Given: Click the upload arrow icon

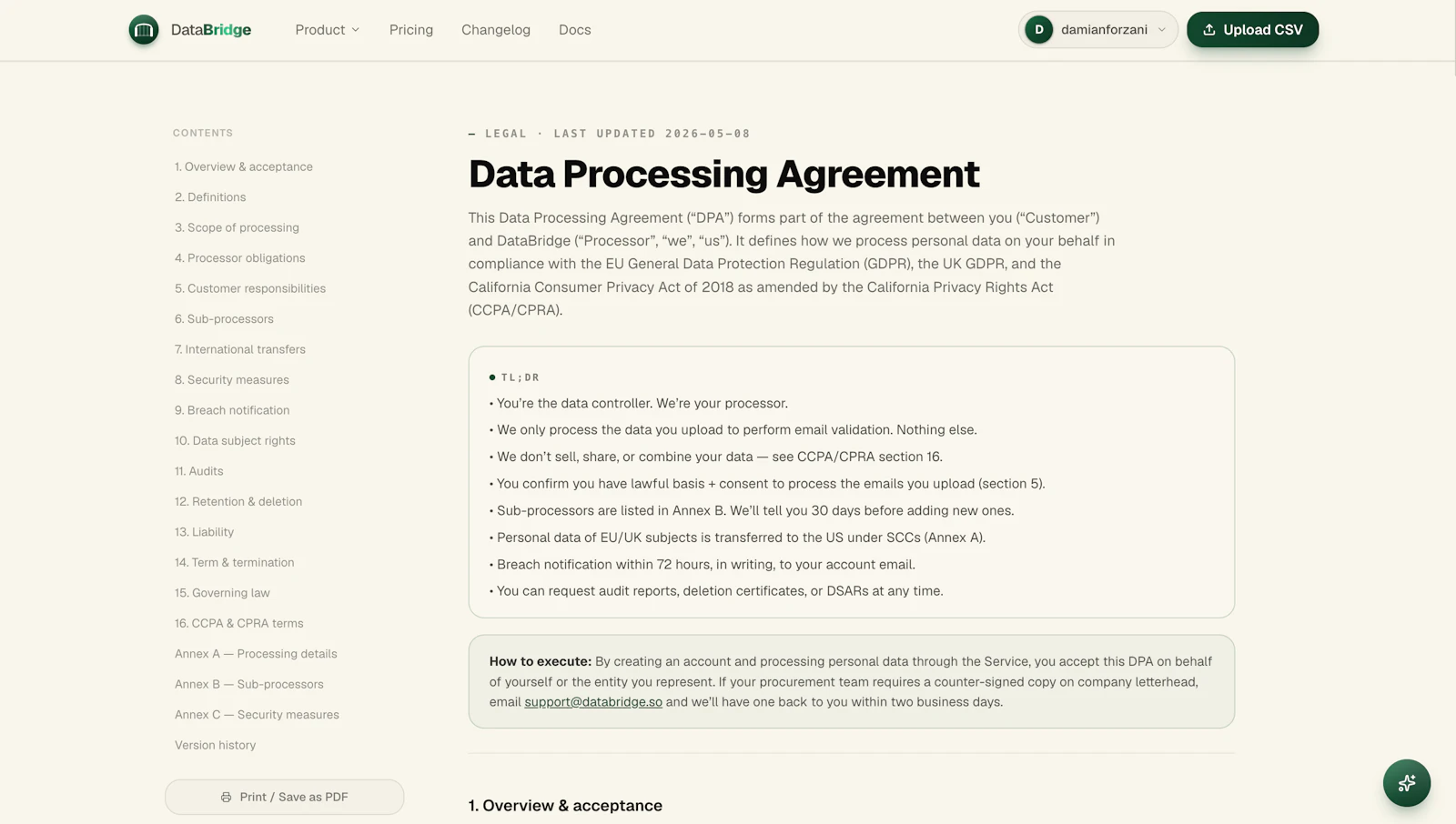Looking at the screenshot, I should (x=1209, y=30).
